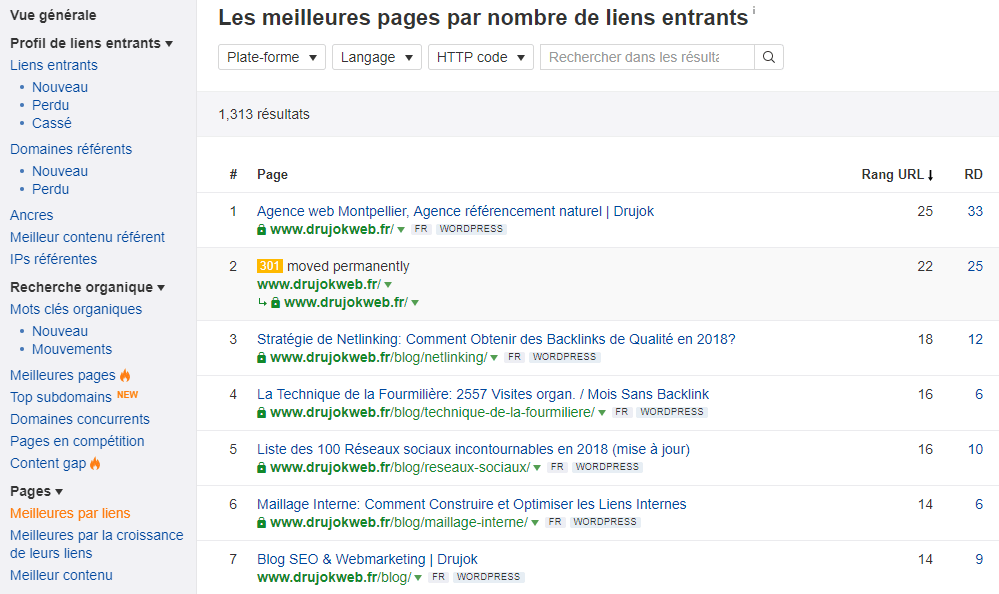Screen dimensions: 999x594
Task: Click the FR tag on the blog/netlinking row
Action: coord(514,357)
